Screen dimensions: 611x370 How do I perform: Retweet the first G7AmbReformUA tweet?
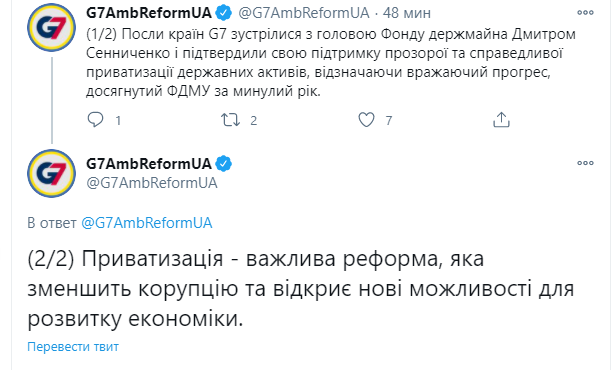click(x=230, y=120)
